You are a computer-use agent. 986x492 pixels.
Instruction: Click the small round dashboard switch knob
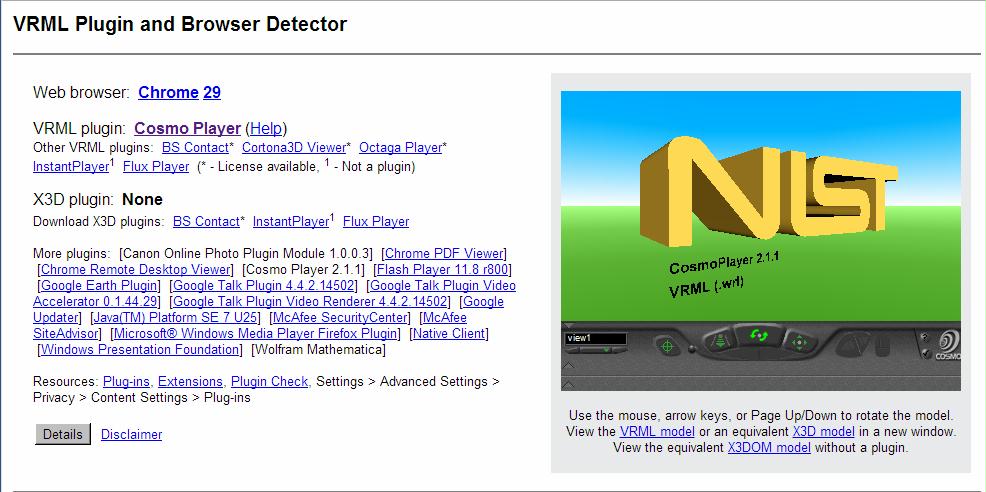[692, 349]
